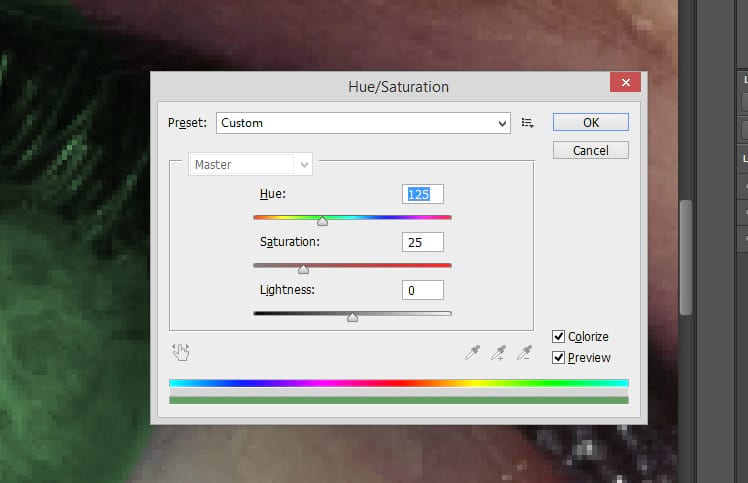
Task: Open the preset options menu icon
Action: pos(527,123)
